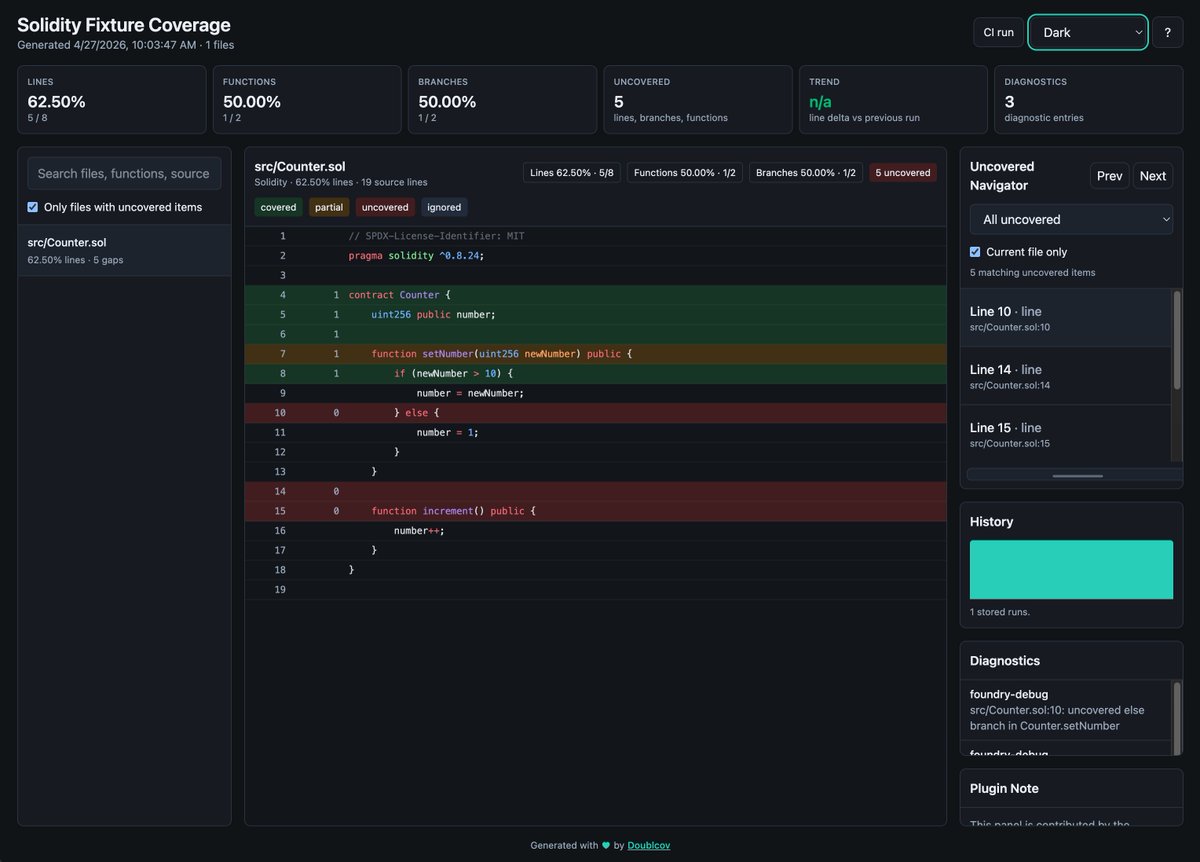
Task: Select Line 15 in Uncovered Navigator
Action: click(1065, 434)
